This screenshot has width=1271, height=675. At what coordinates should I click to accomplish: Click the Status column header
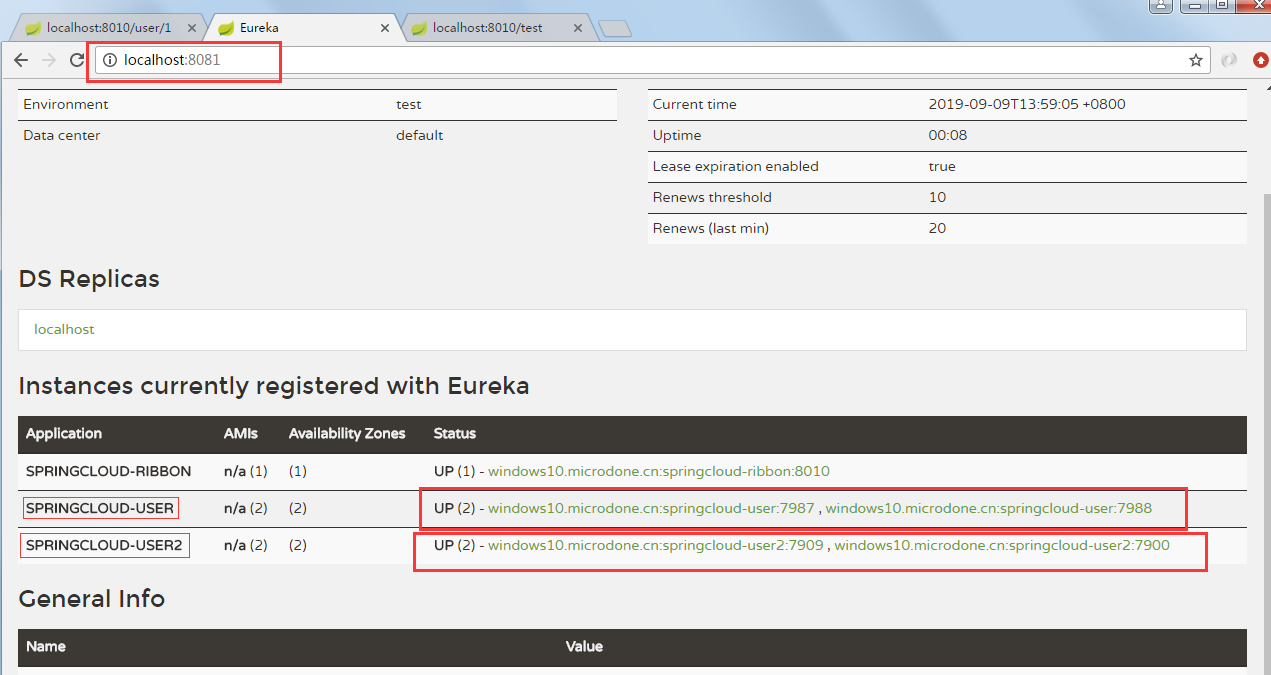[455, 434]
